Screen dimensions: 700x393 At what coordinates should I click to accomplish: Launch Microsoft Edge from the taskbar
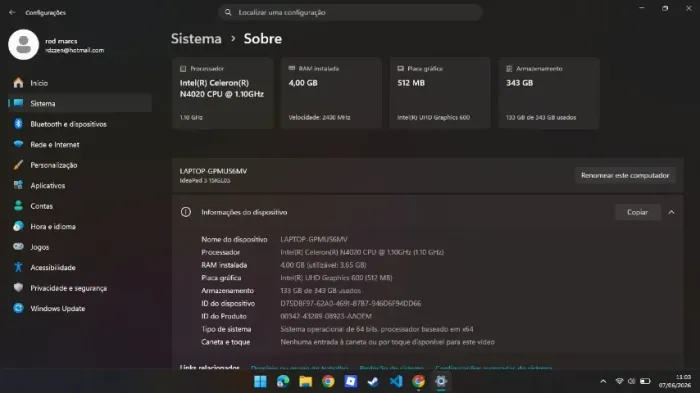pos(283,381)
